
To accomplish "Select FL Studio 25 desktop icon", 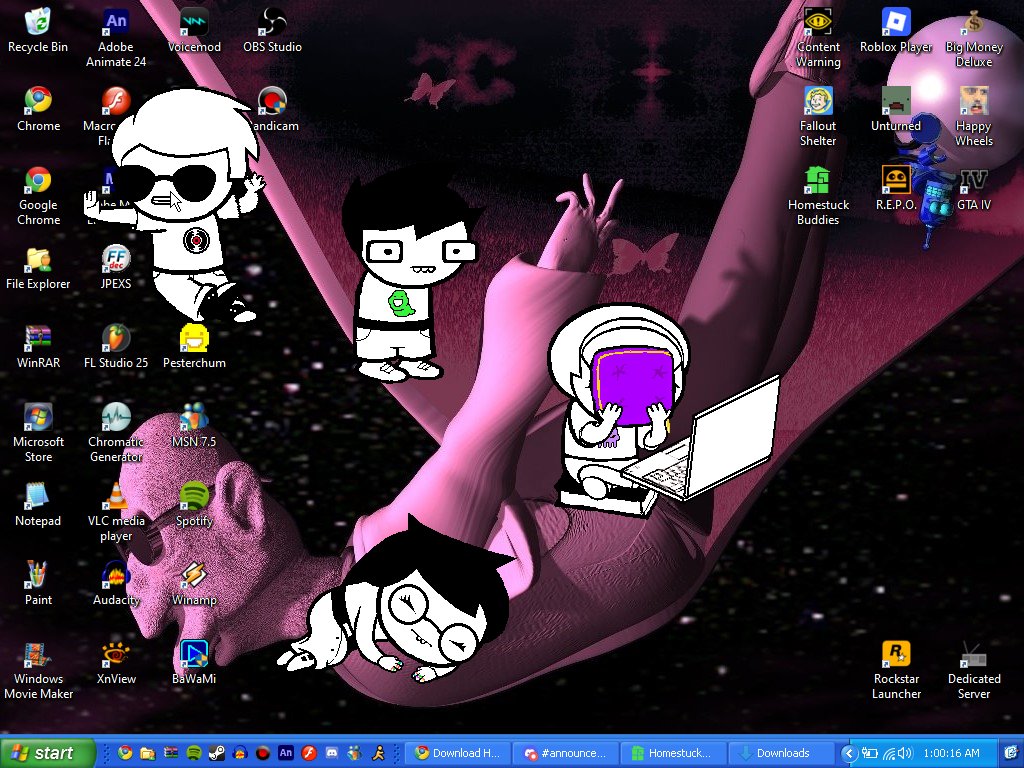I will coord(116,346).
